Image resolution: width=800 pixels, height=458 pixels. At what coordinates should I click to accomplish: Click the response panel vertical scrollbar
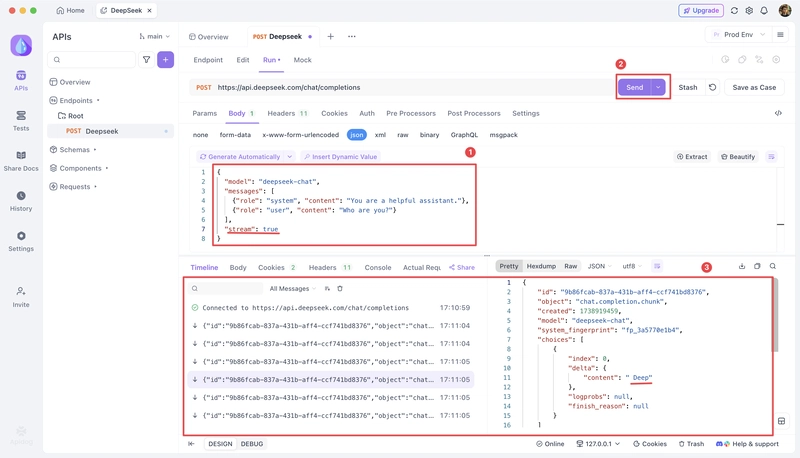coord(775,315)
